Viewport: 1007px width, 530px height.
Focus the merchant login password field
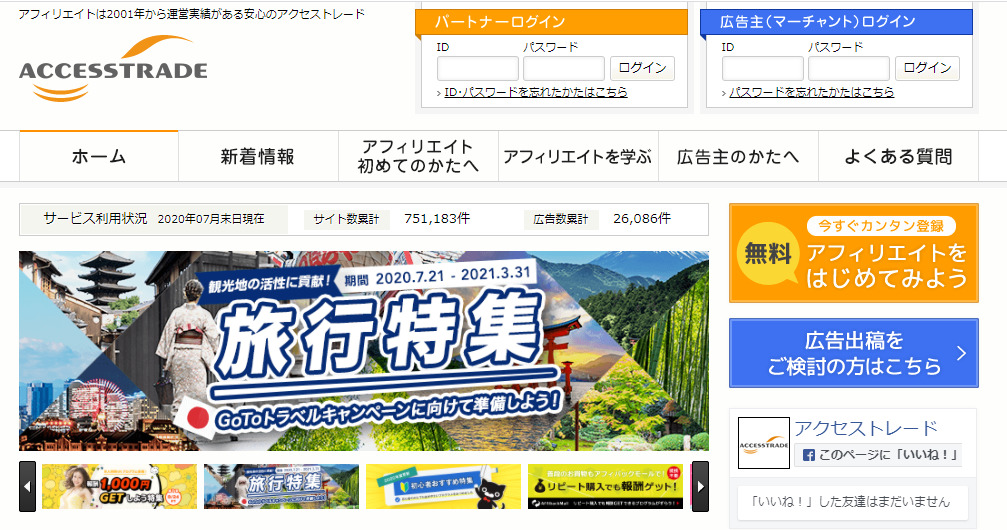(848, 68)
